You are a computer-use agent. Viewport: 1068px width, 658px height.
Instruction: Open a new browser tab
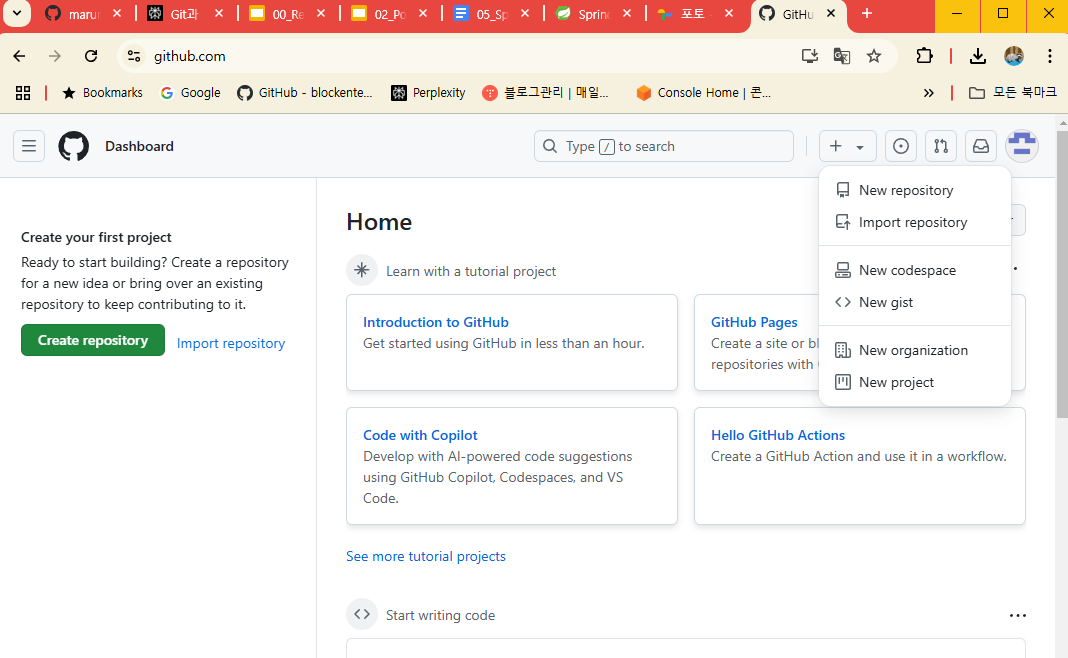866,13
